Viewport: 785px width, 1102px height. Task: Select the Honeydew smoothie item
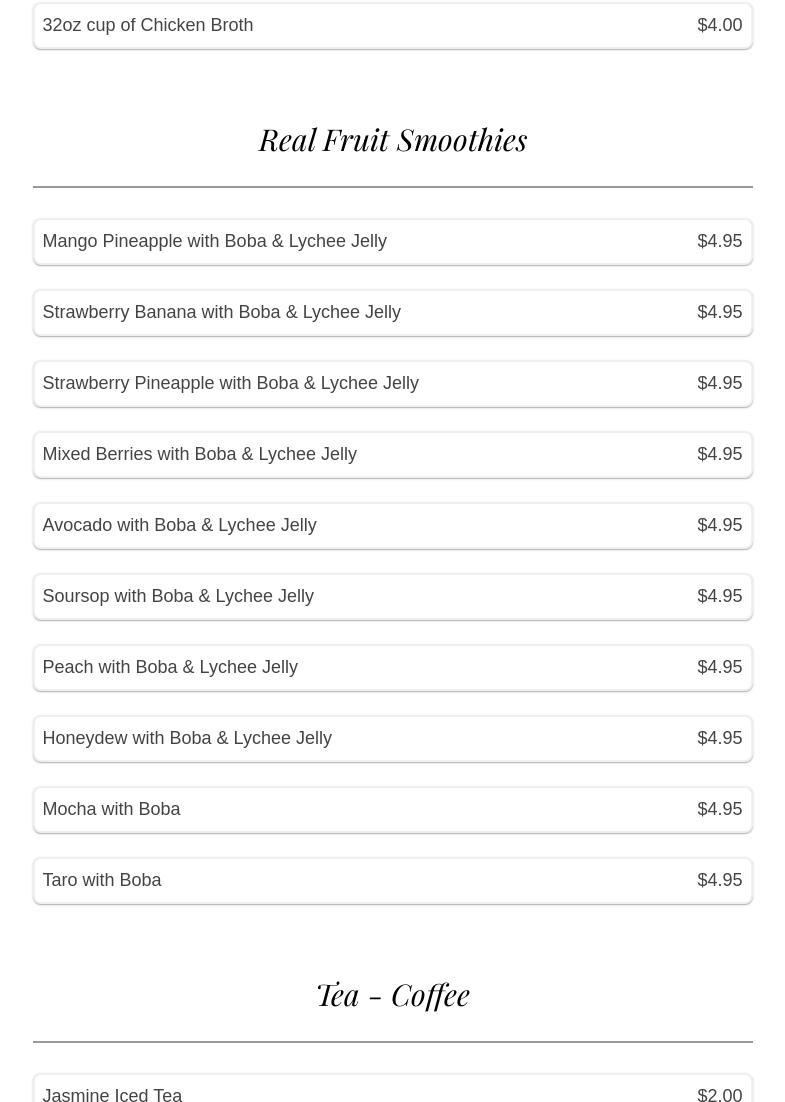point(187,738)
